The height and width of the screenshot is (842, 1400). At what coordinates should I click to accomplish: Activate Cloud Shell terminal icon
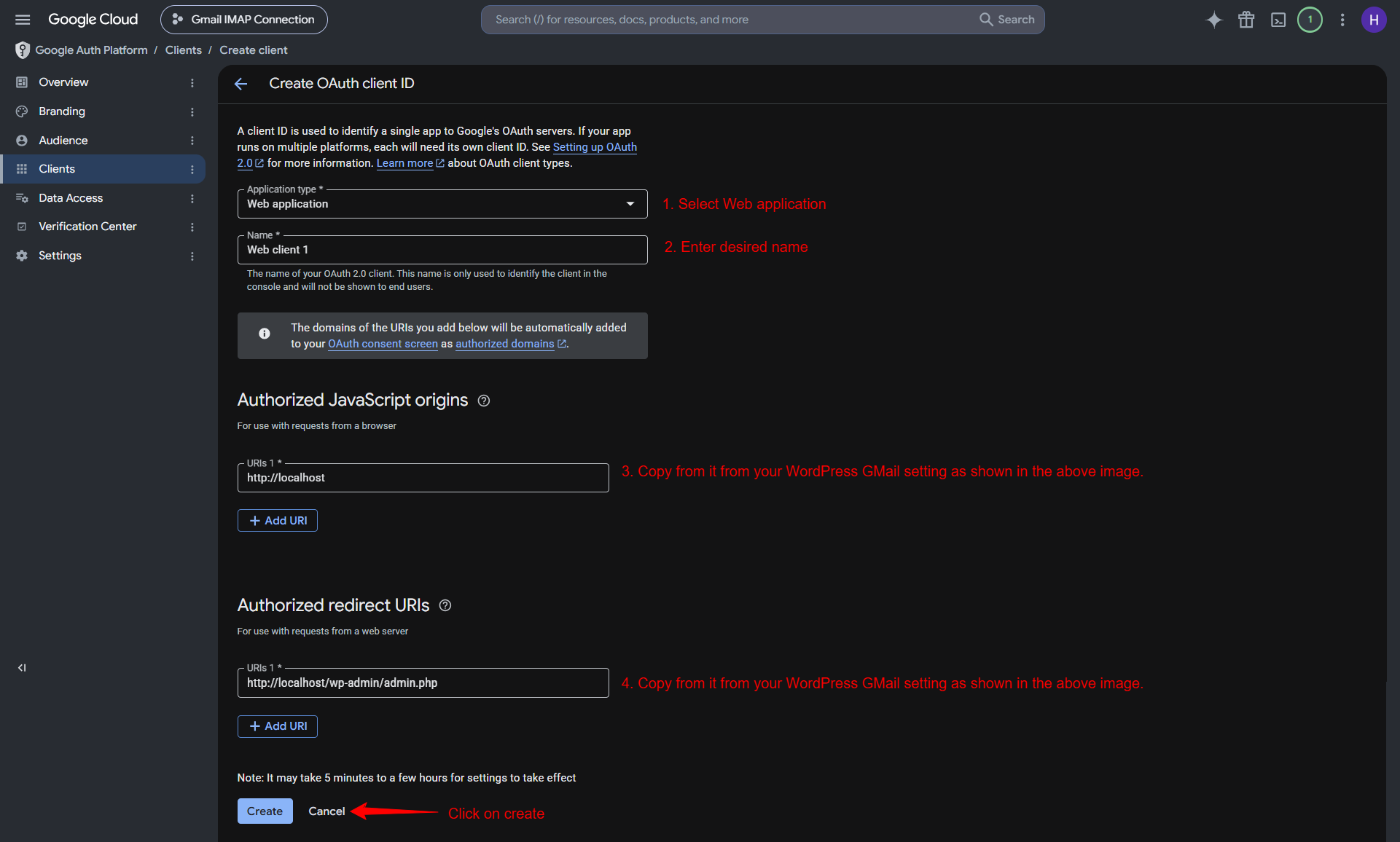(1278, 20)
